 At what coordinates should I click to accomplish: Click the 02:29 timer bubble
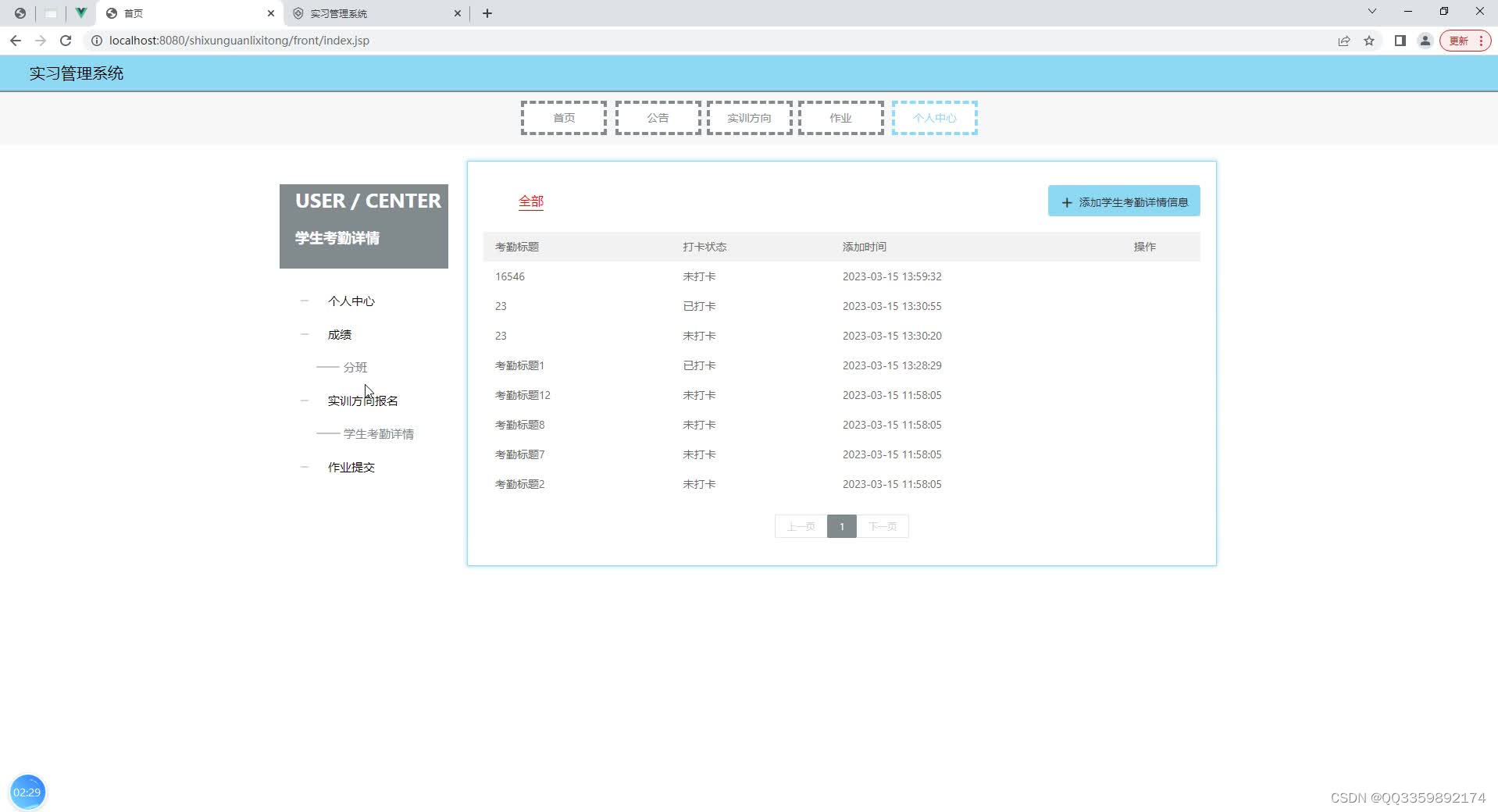coord(27,792)
